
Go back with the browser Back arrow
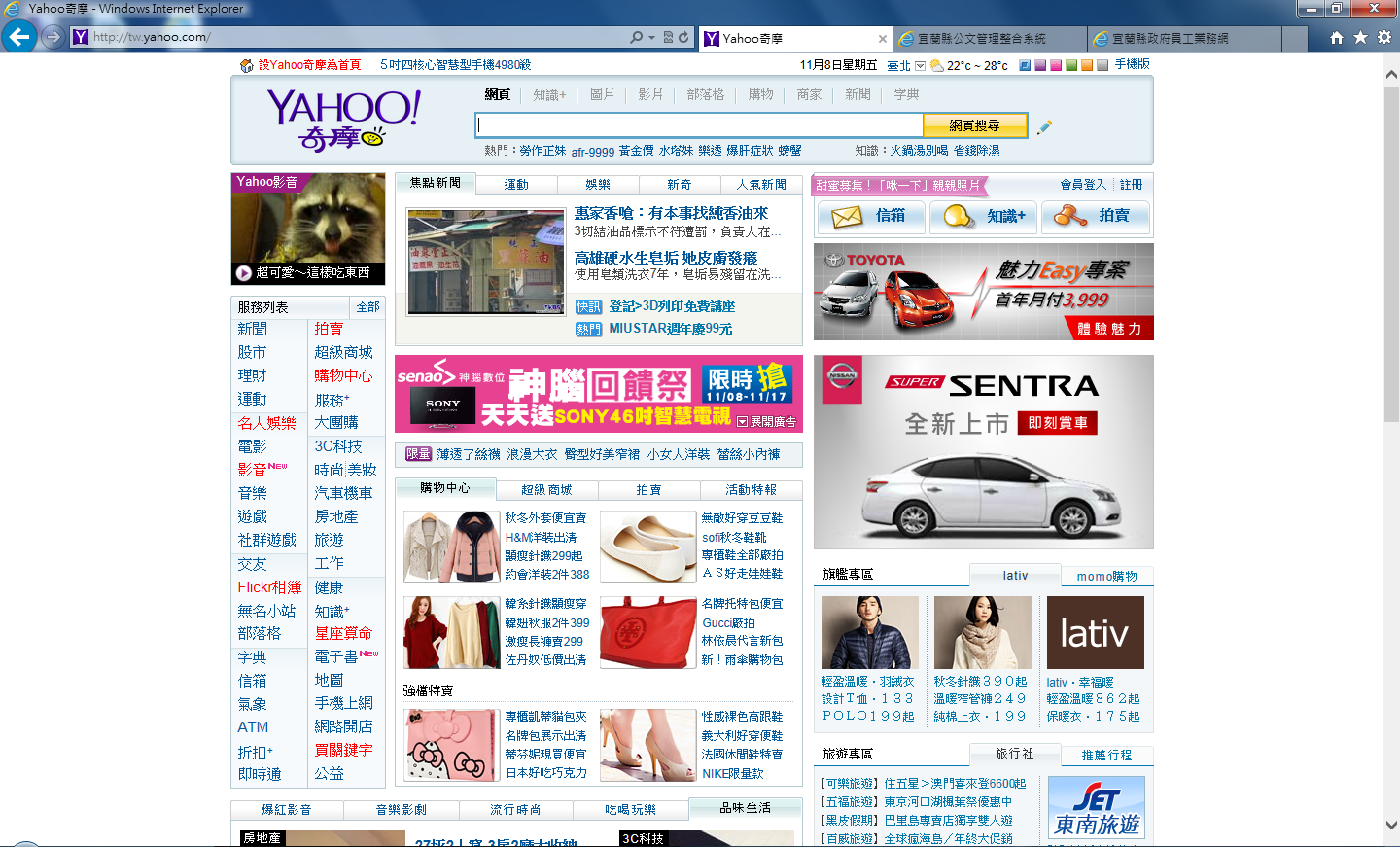tap(19, 37)
